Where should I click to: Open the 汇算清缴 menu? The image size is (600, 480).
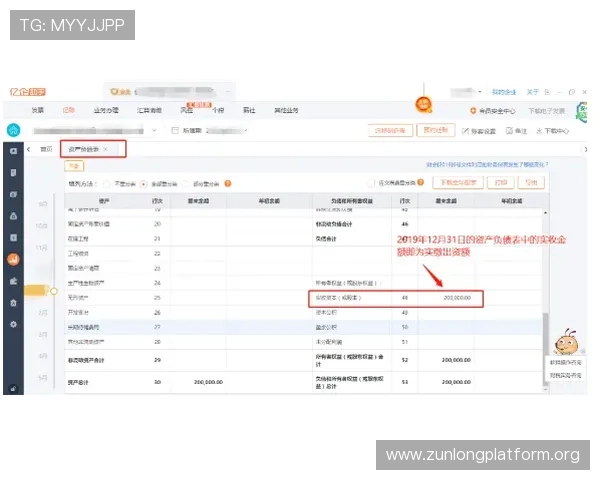[x=149, y=110]
